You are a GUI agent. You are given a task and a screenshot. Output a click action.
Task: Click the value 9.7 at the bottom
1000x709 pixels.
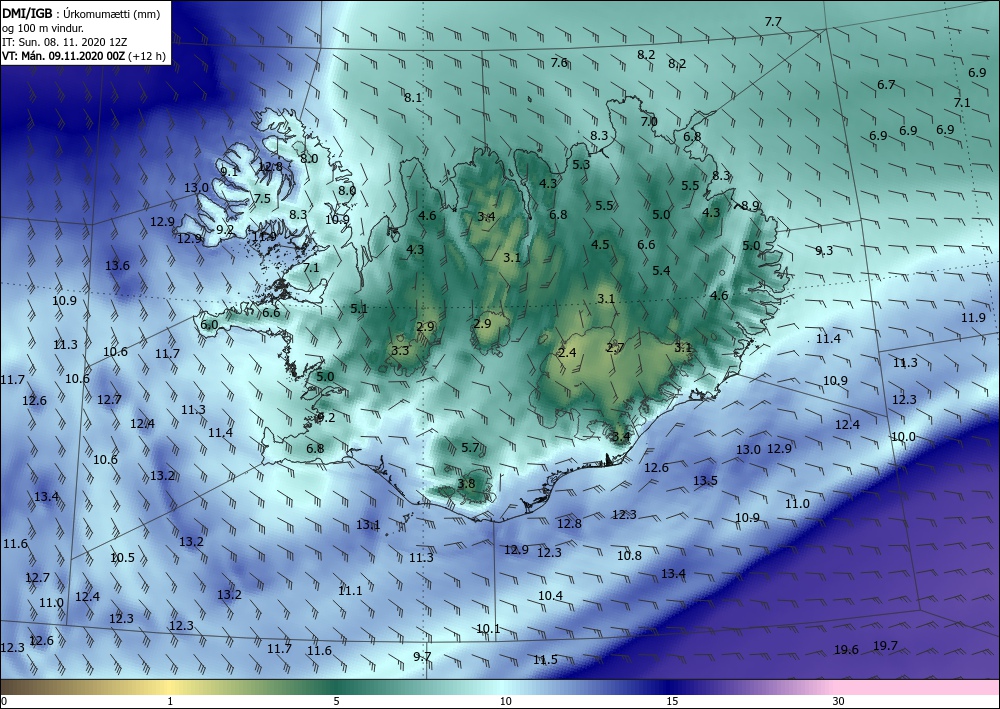click(422, 656)
